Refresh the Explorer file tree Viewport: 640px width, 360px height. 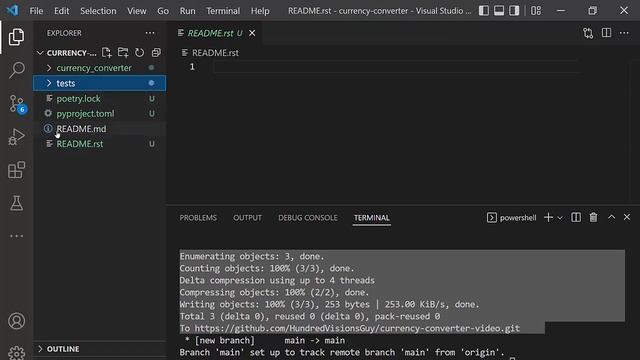tap(140, 53)
